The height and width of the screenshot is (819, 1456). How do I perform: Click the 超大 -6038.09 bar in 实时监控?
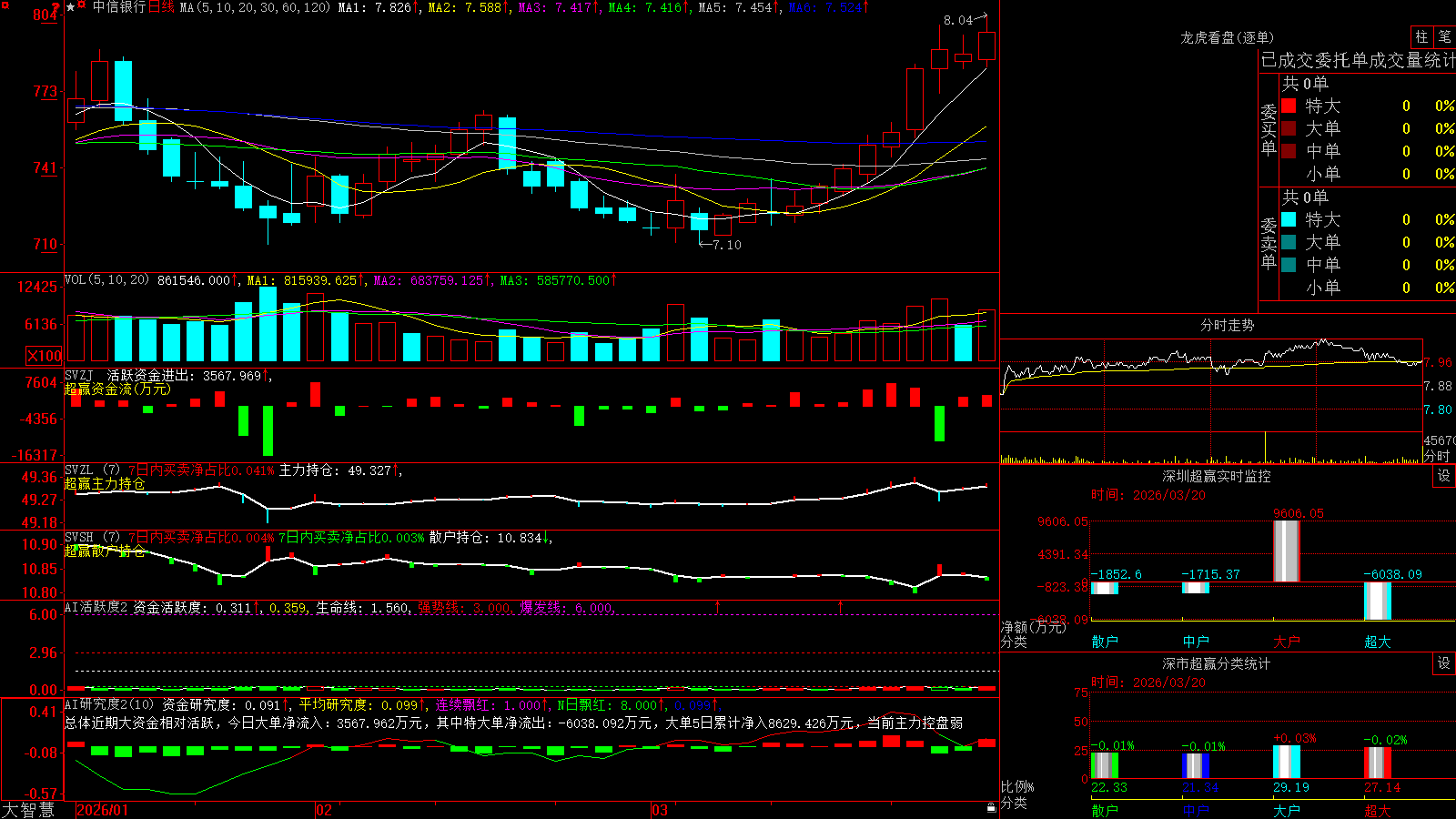pos(1377,601)
